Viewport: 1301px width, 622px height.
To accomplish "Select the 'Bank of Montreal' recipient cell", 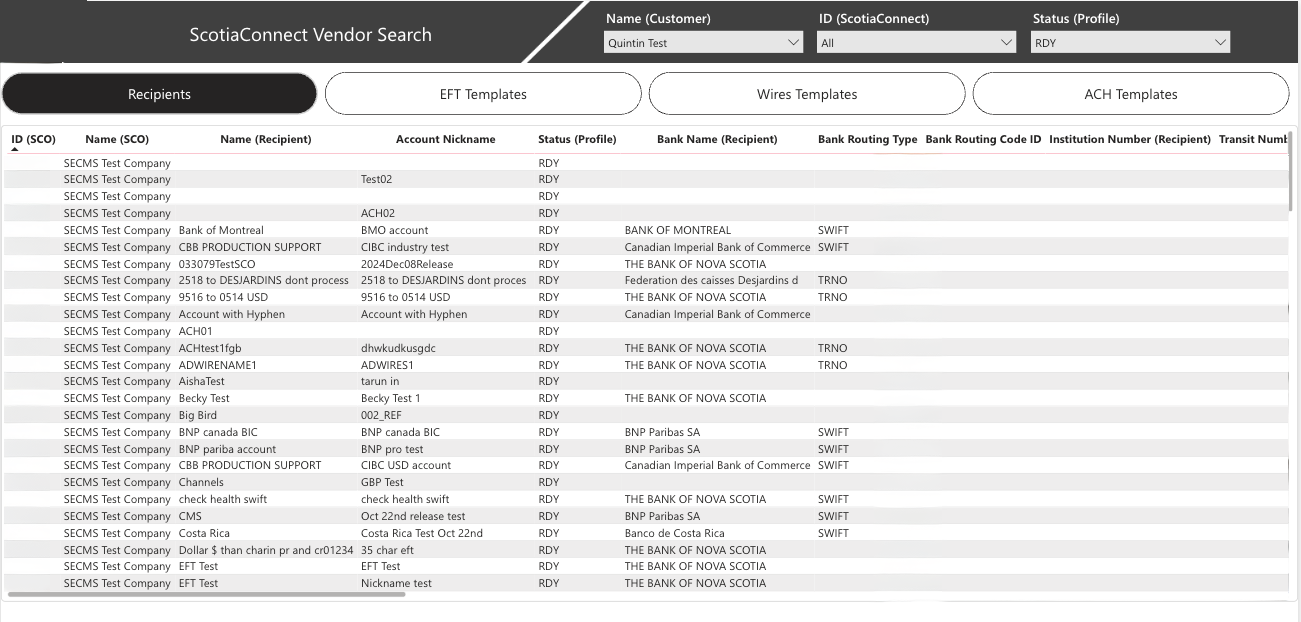I will click(221, 230).
